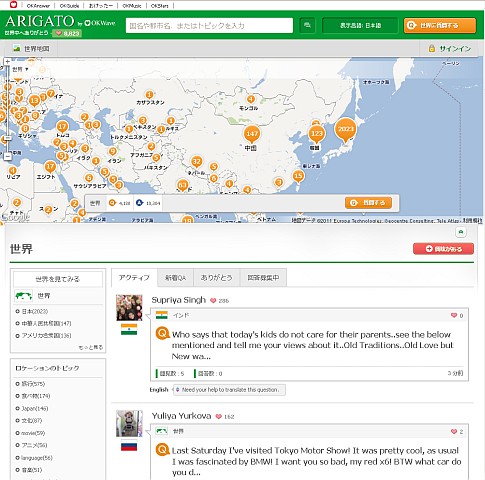Image resolution: width=485 pixels, height=480 pixels.
Task: Click Supriya Singh's profile photo
Action: (x=129, y=307)
